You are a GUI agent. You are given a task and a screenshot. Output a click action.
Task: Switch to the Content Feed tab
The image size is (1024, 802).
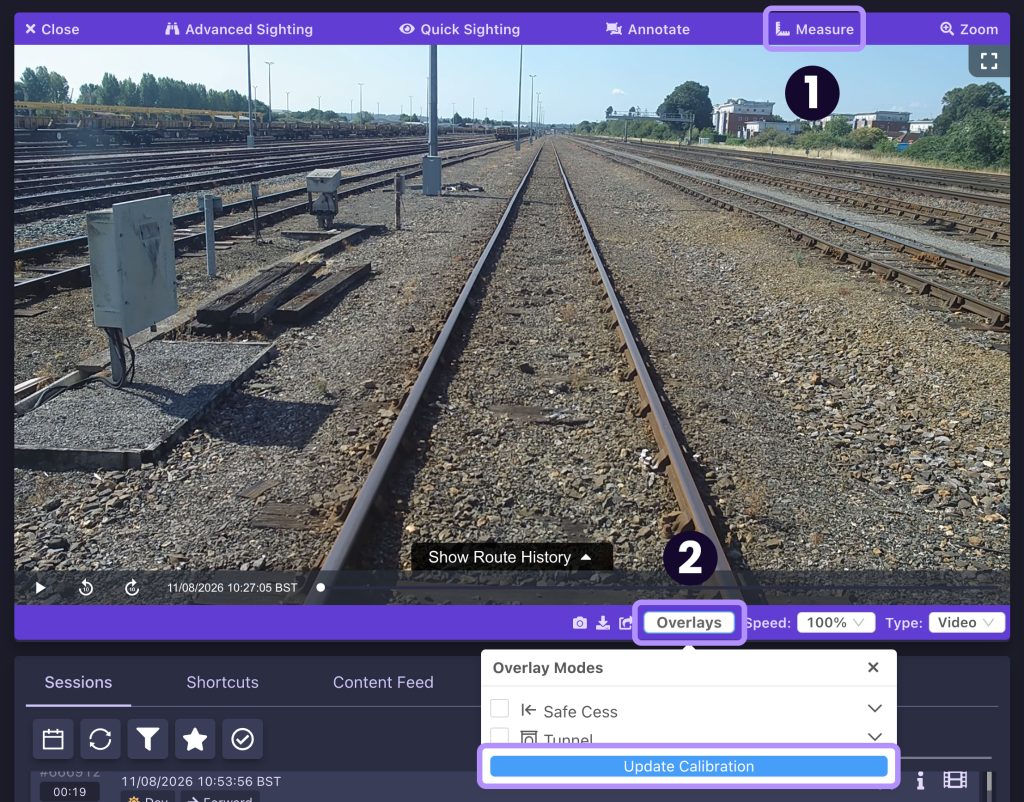pos(383,682)
